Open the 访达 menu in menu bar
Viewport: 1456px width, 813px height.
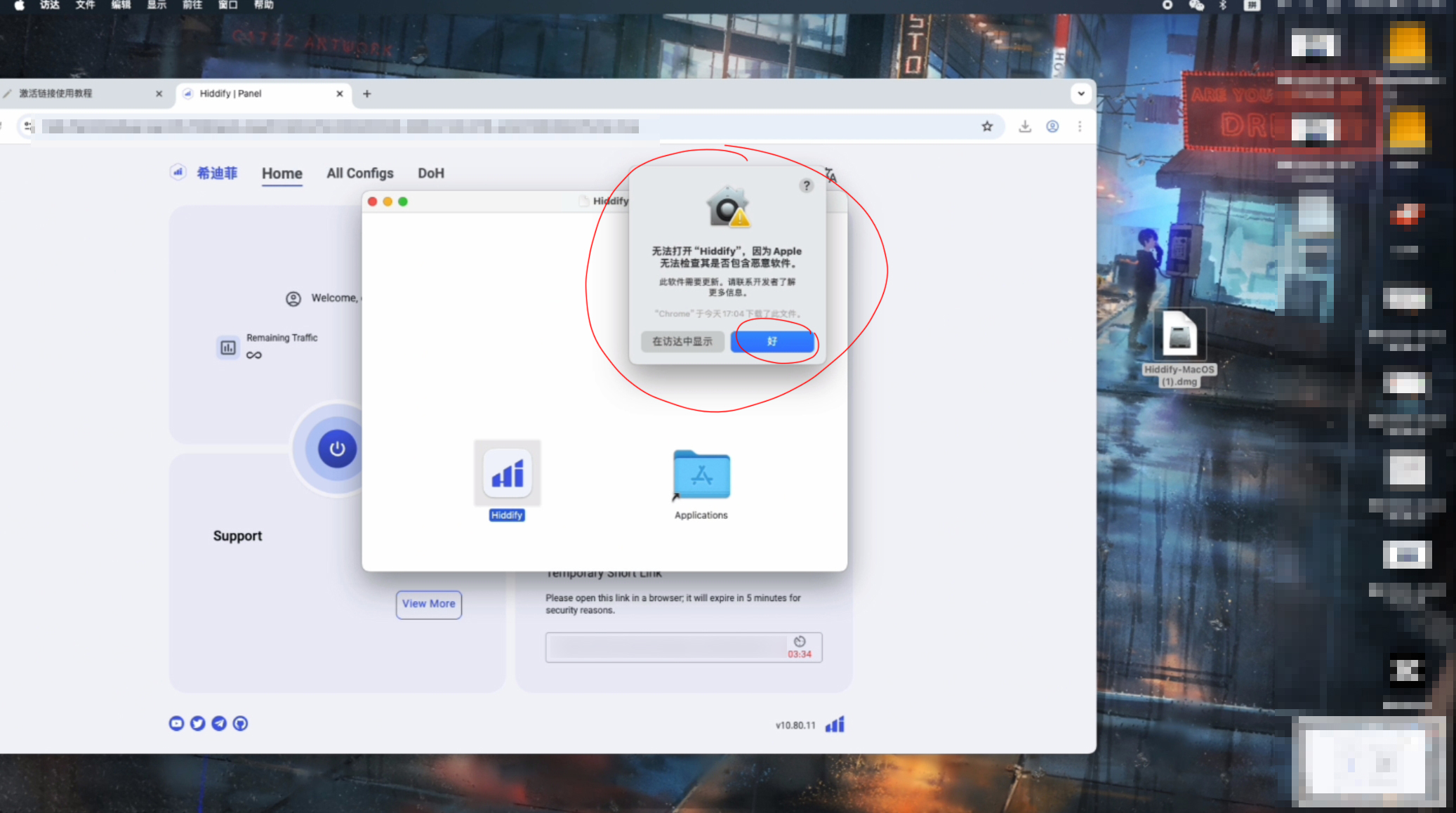point(50,5)
